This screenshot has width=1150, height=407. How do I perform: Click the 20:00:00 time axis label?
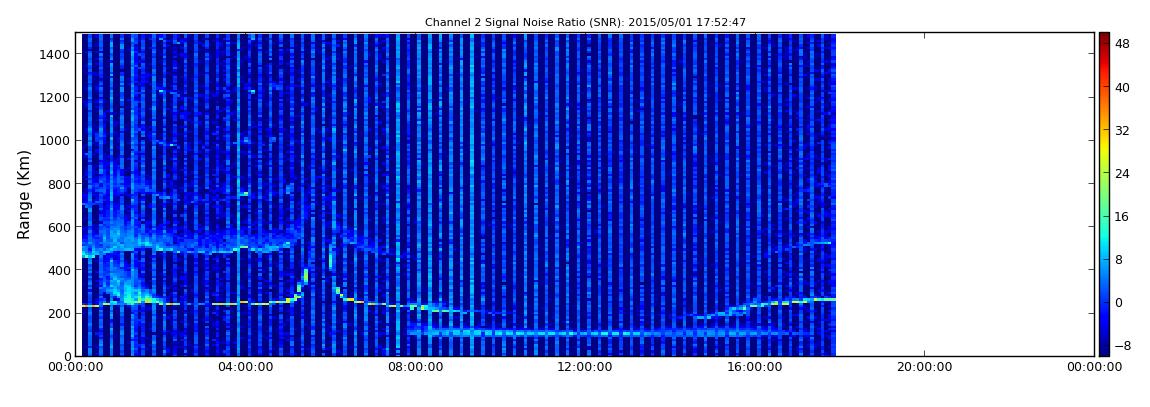point(925,367)
